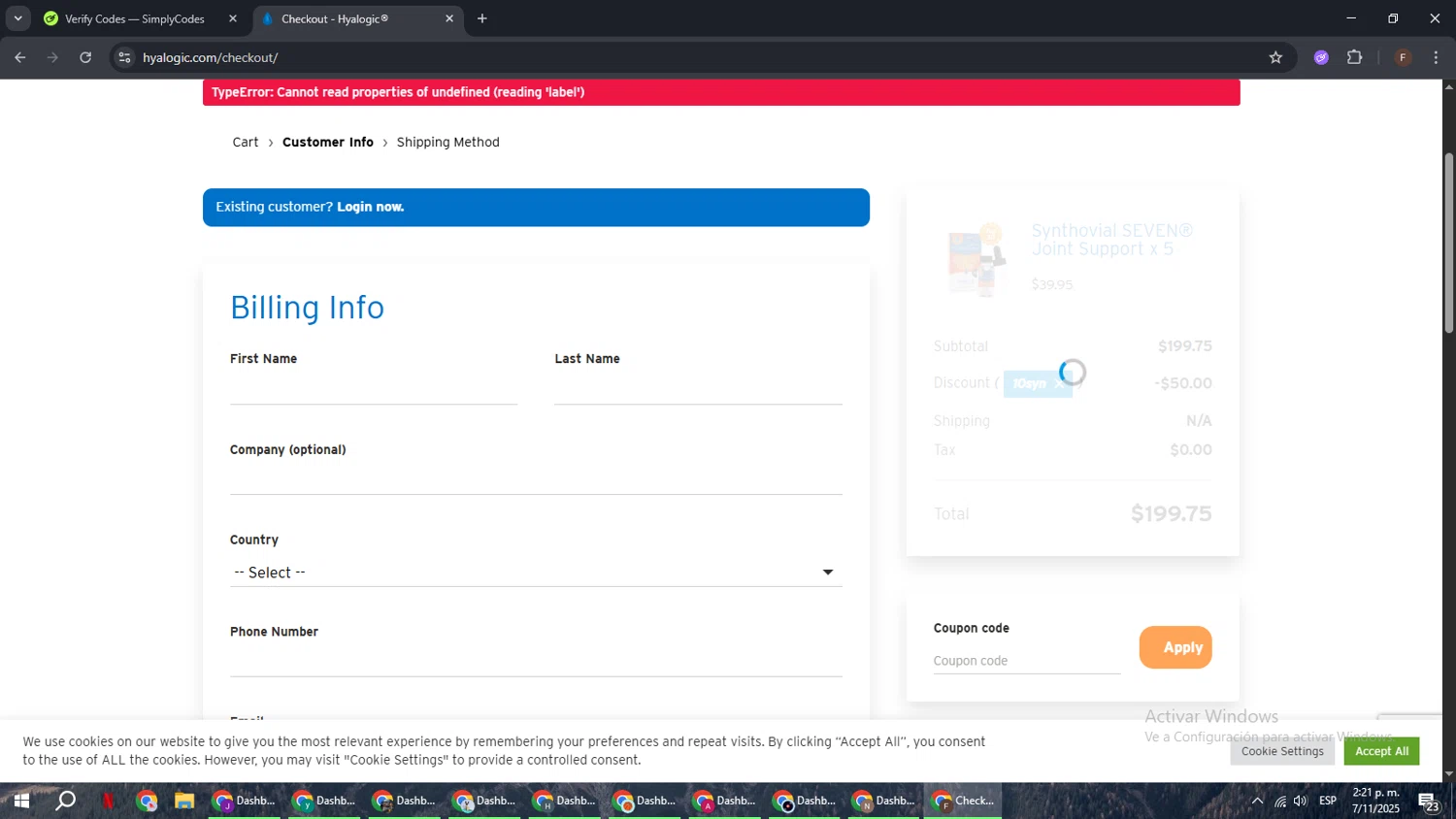Bookmark this page with the star icon
This screenshot has width=1456, height=819.
[1275, 57]
